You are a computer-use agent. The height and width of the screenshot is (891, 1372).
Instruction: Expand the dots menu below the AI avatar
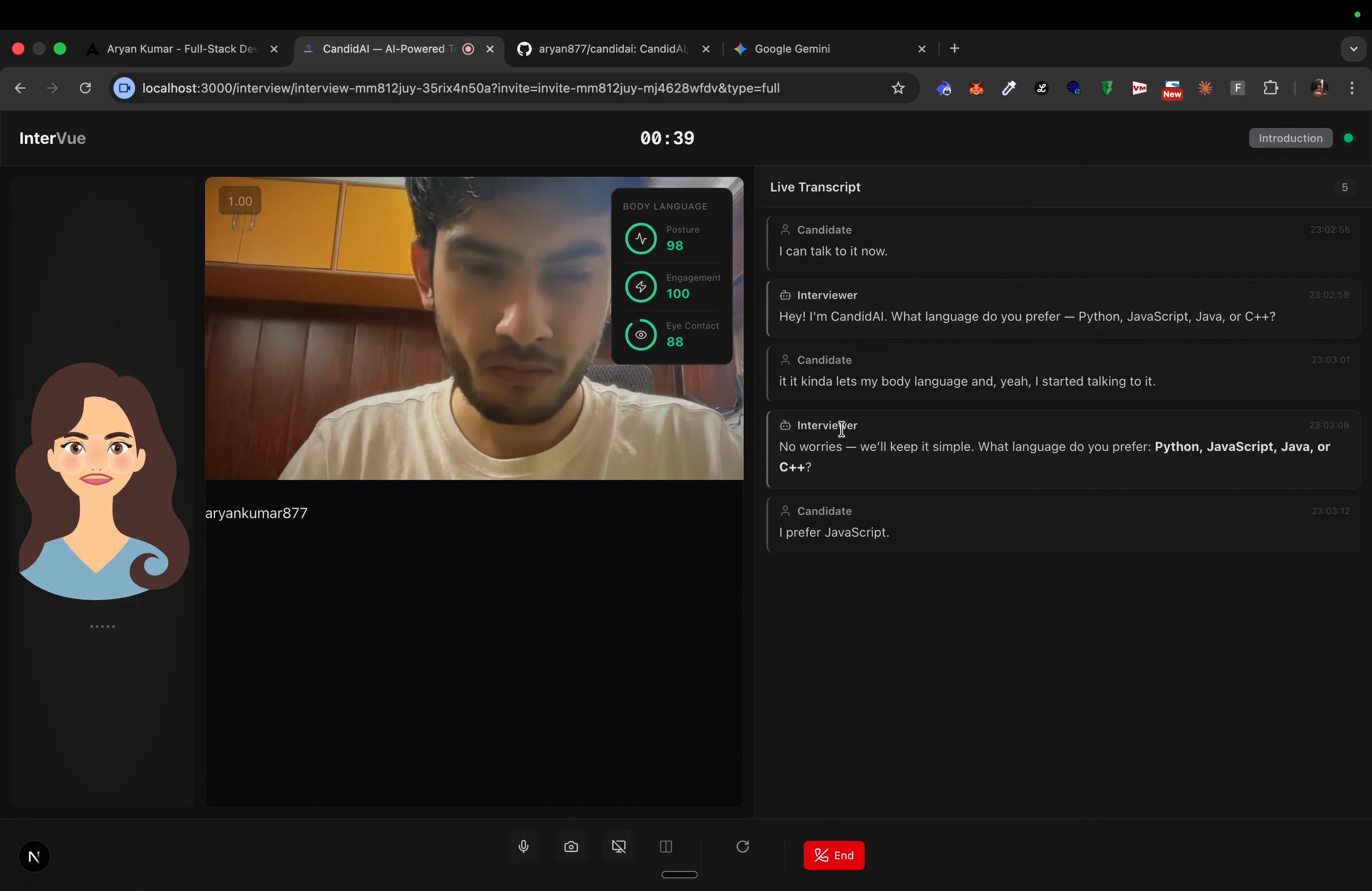coord(102,626)
